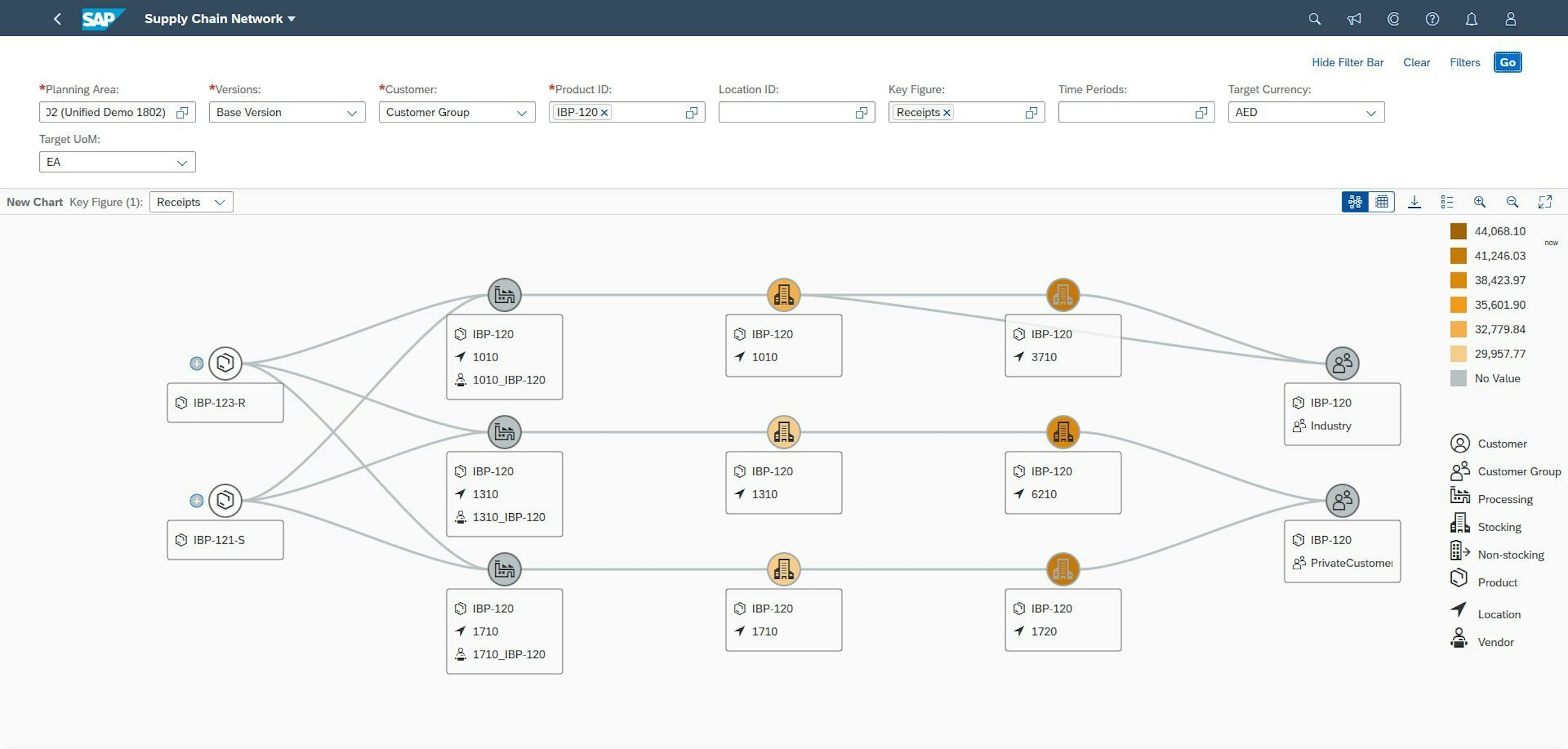The height and width of the screenshot is (749, 1568).
Task: Click the 3710 stocking location node
Action: point(1062,295)
